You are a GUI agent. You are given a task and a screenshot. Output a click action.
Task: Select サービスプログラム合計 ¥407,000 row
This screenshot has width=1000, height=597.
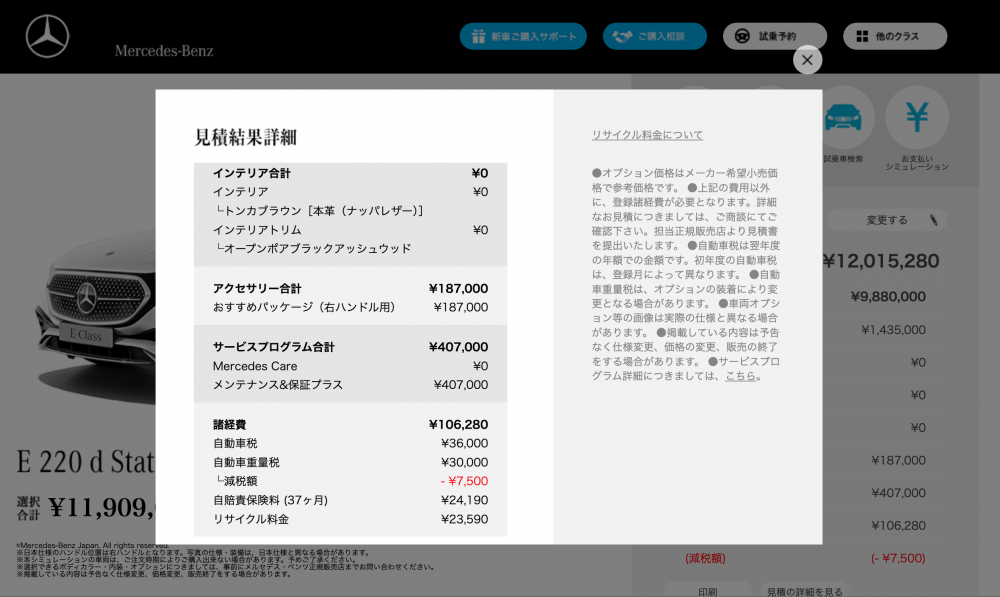(x=350, y=347)
